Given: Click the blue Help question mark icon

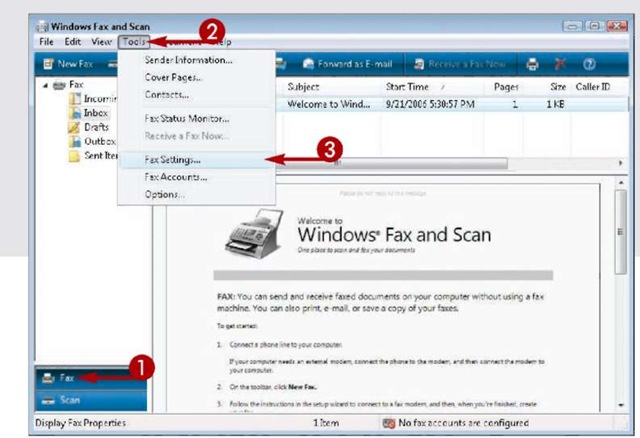Looking at the screenshot, I should [589, 64].
